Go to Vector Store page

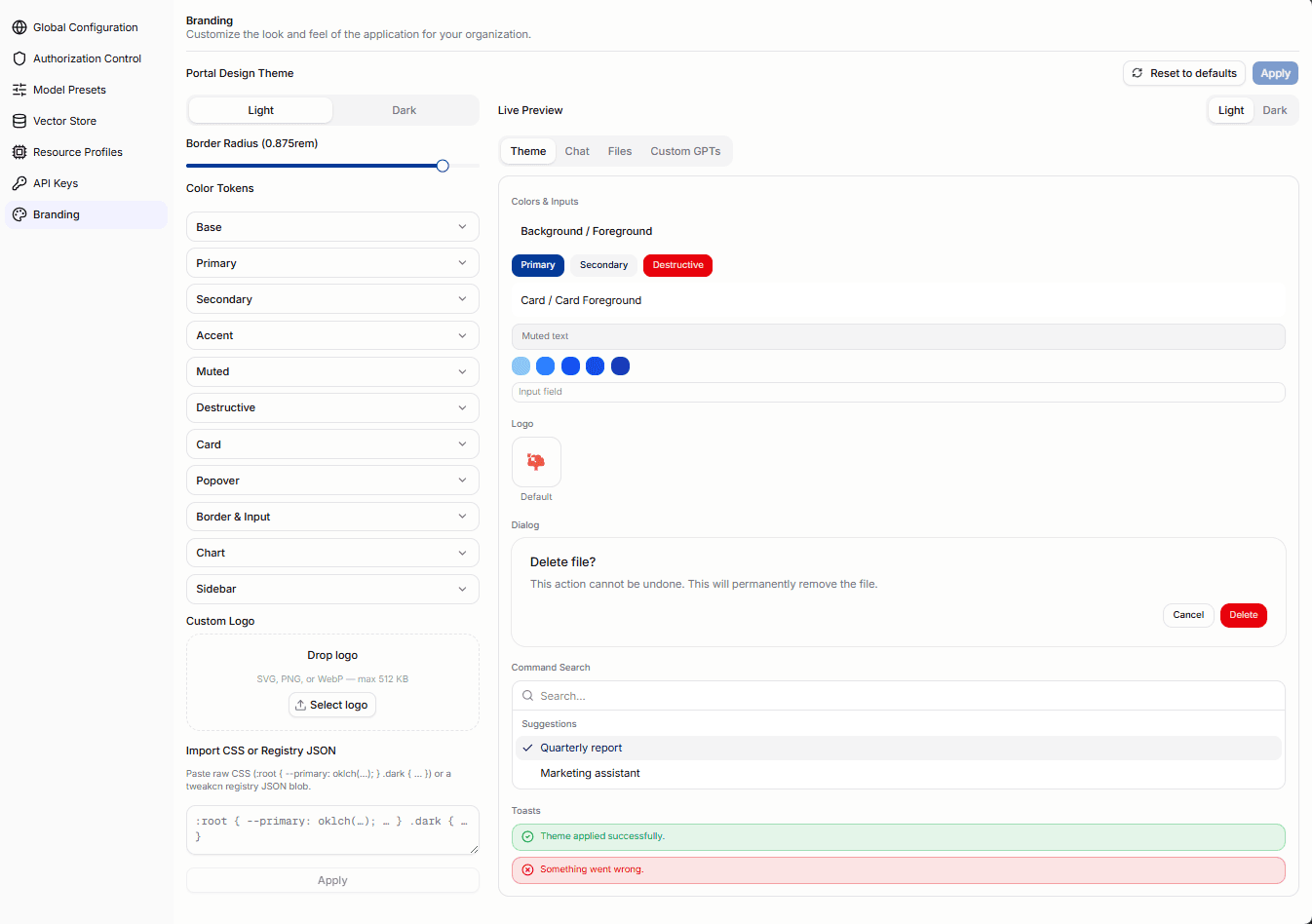86,121
